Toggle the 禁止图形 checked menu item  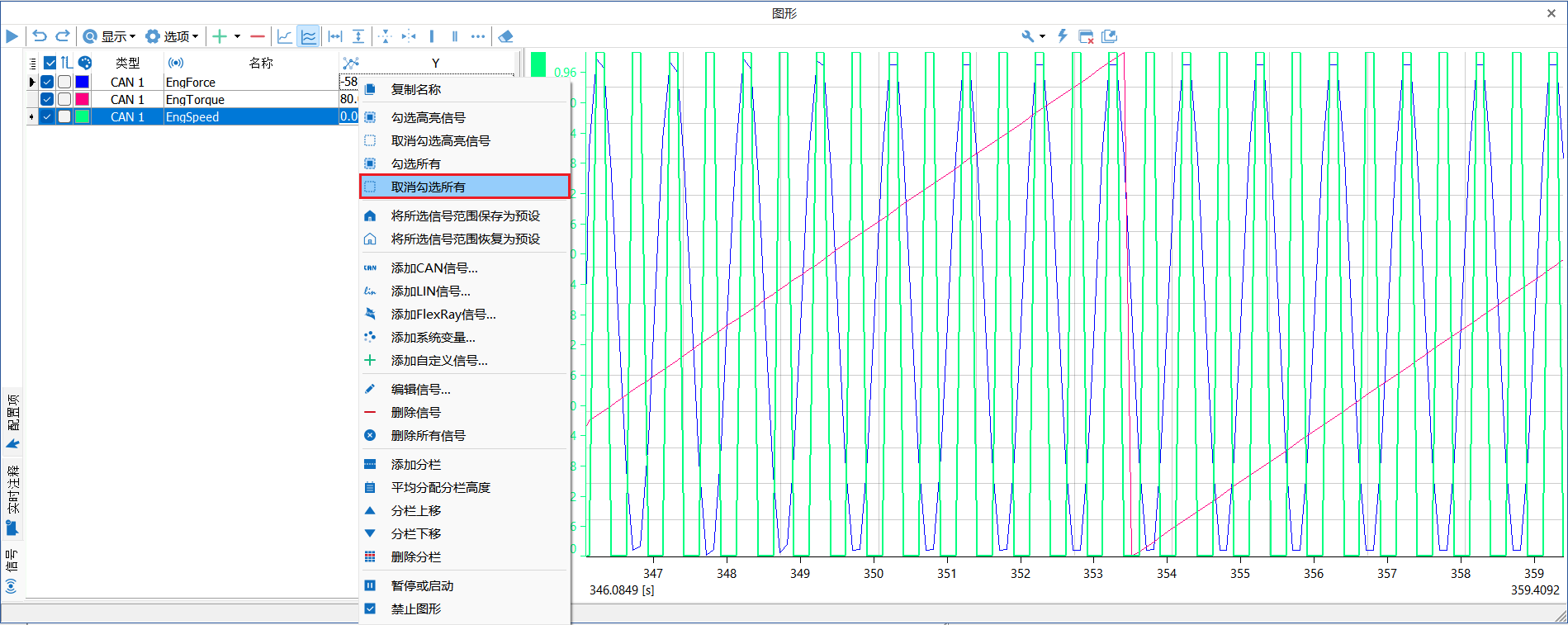(x=465, y=608)
